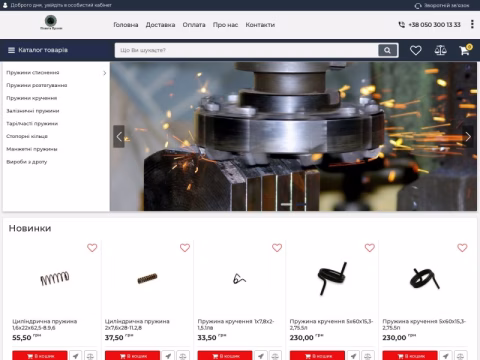480x360 pixels.
Task: Select the Манжетні пружини category
Action: click(32, 149)
